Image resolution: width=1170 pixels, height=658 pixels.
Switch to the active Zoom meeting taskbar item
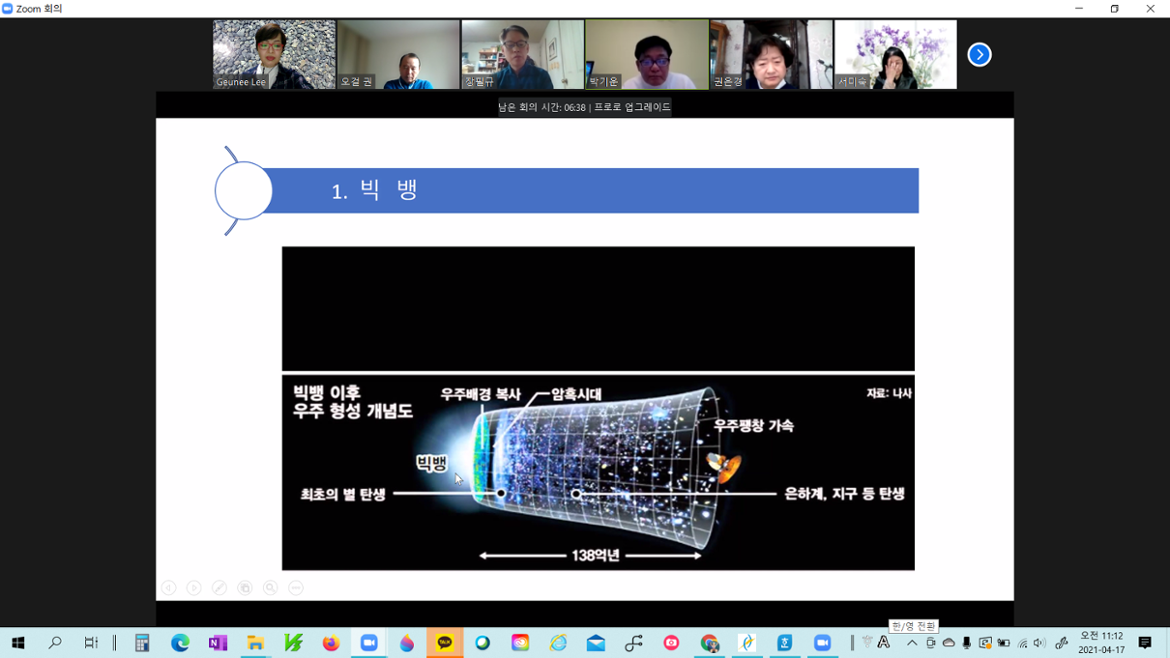(x=369, y=643)
